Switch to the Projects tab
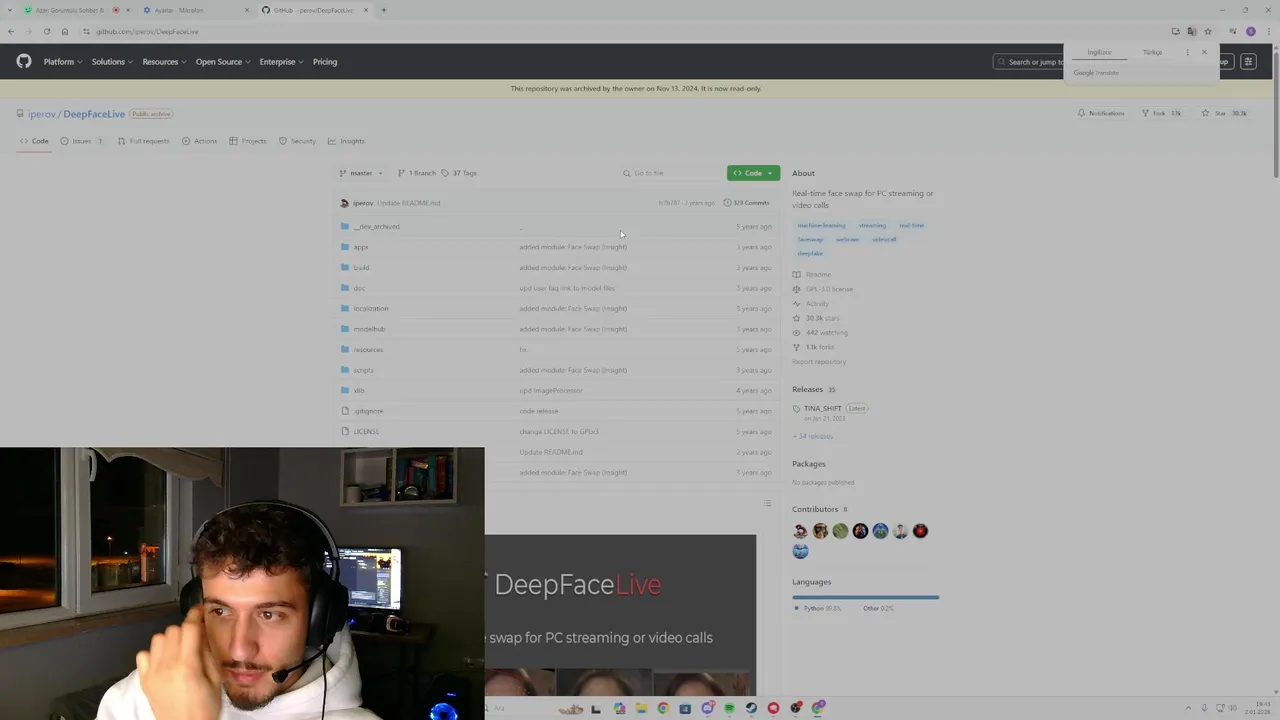 click(248, 141)
